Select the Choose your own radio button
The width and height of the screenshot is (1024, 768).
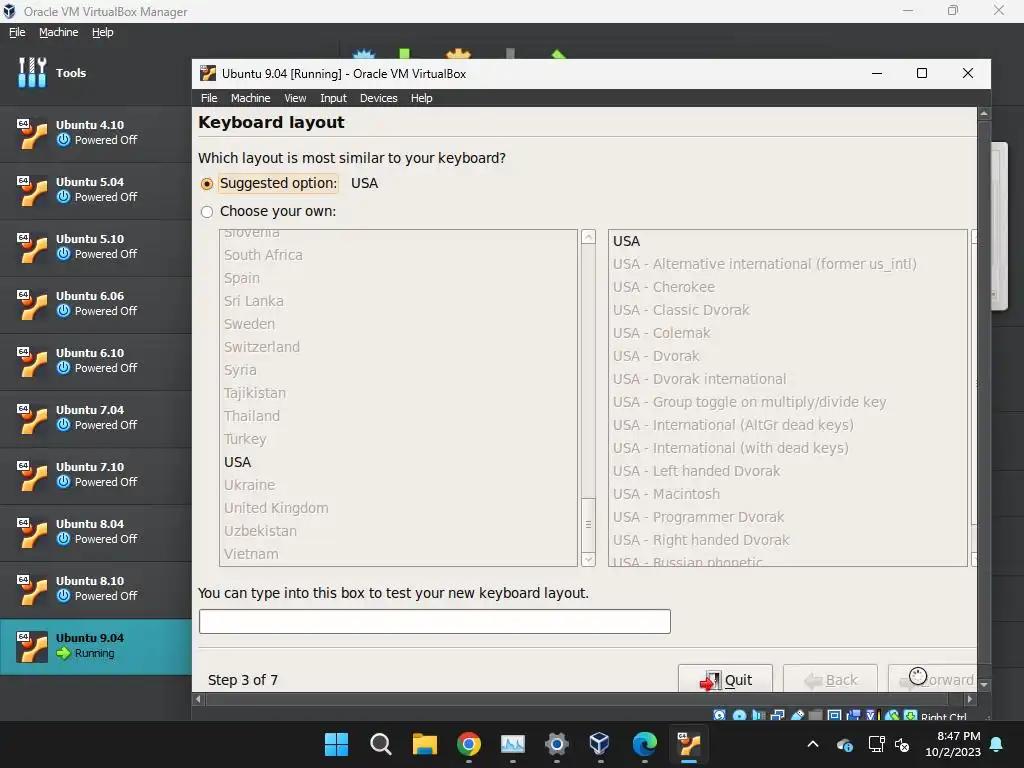207,212
